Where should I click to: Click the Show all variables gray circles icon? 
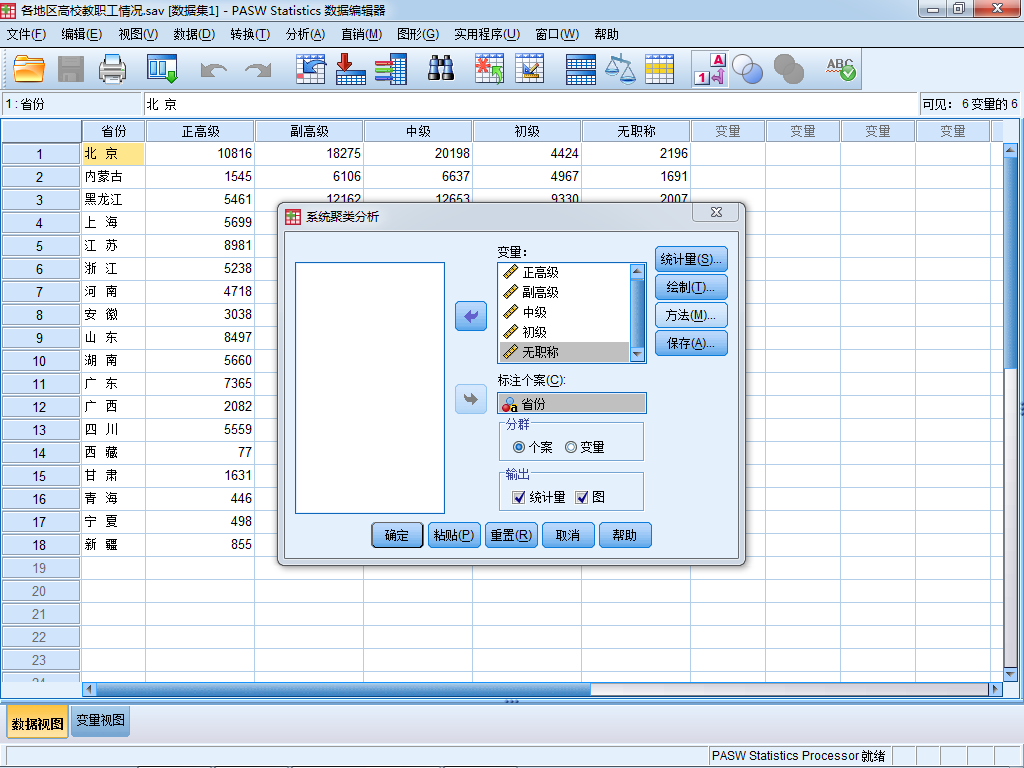click(x=788, y=69)
